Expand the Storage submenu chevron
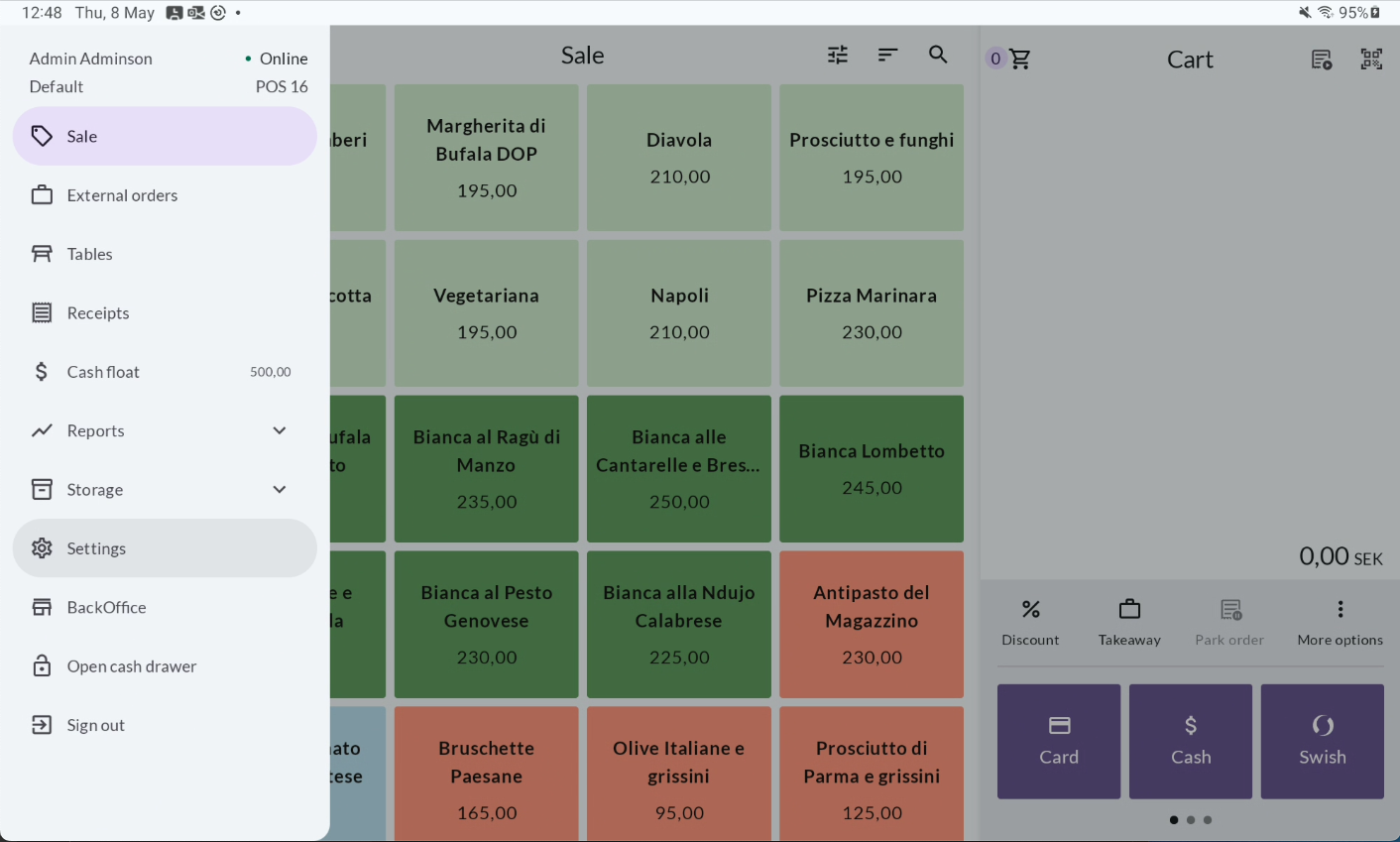The width and height of the screenshot is (1400, 842). [280, 489]
